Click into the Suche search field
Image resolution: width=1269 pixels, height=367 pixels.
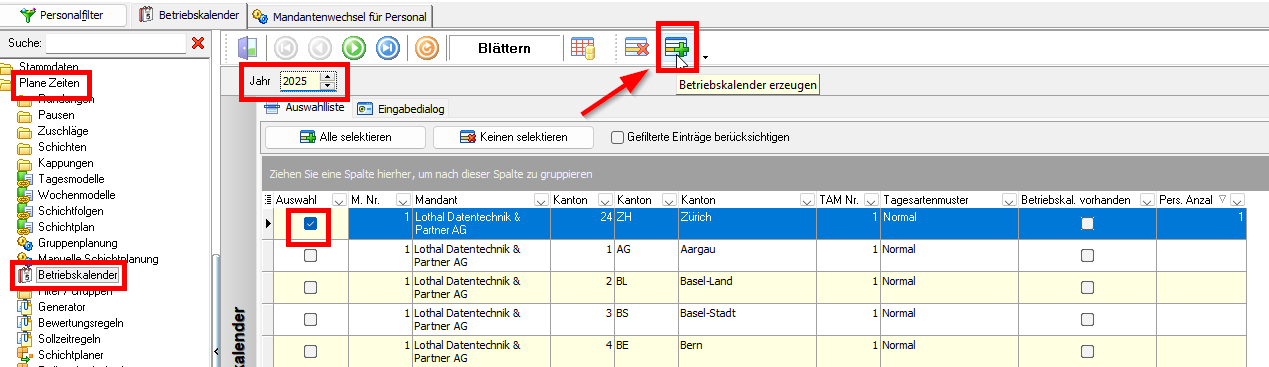115,43
